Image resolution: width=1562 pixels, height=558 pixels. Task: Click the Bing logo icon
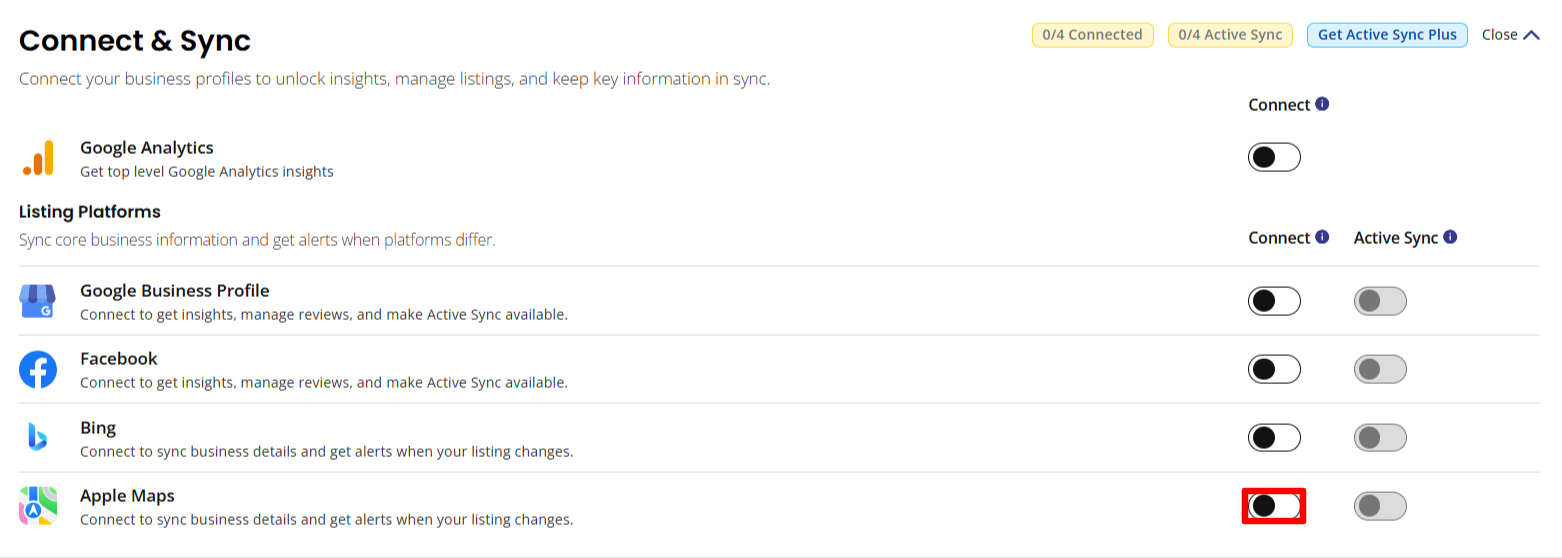coord(38,438)
